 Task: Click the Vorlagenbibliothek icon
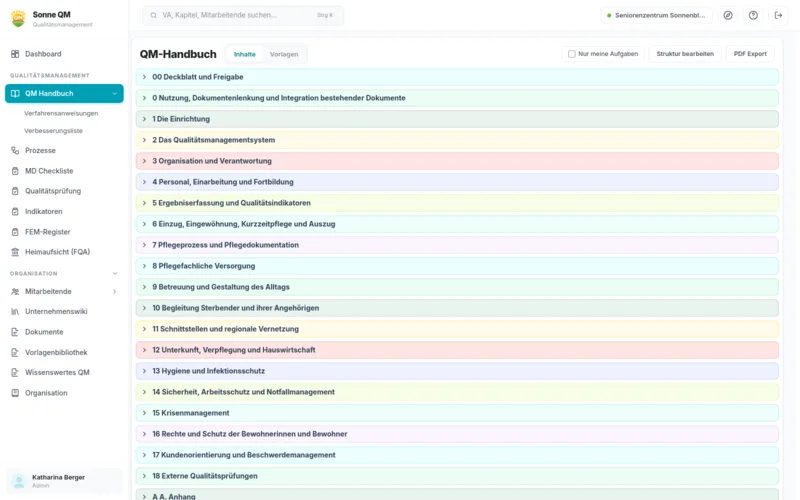tap(15, 353)
